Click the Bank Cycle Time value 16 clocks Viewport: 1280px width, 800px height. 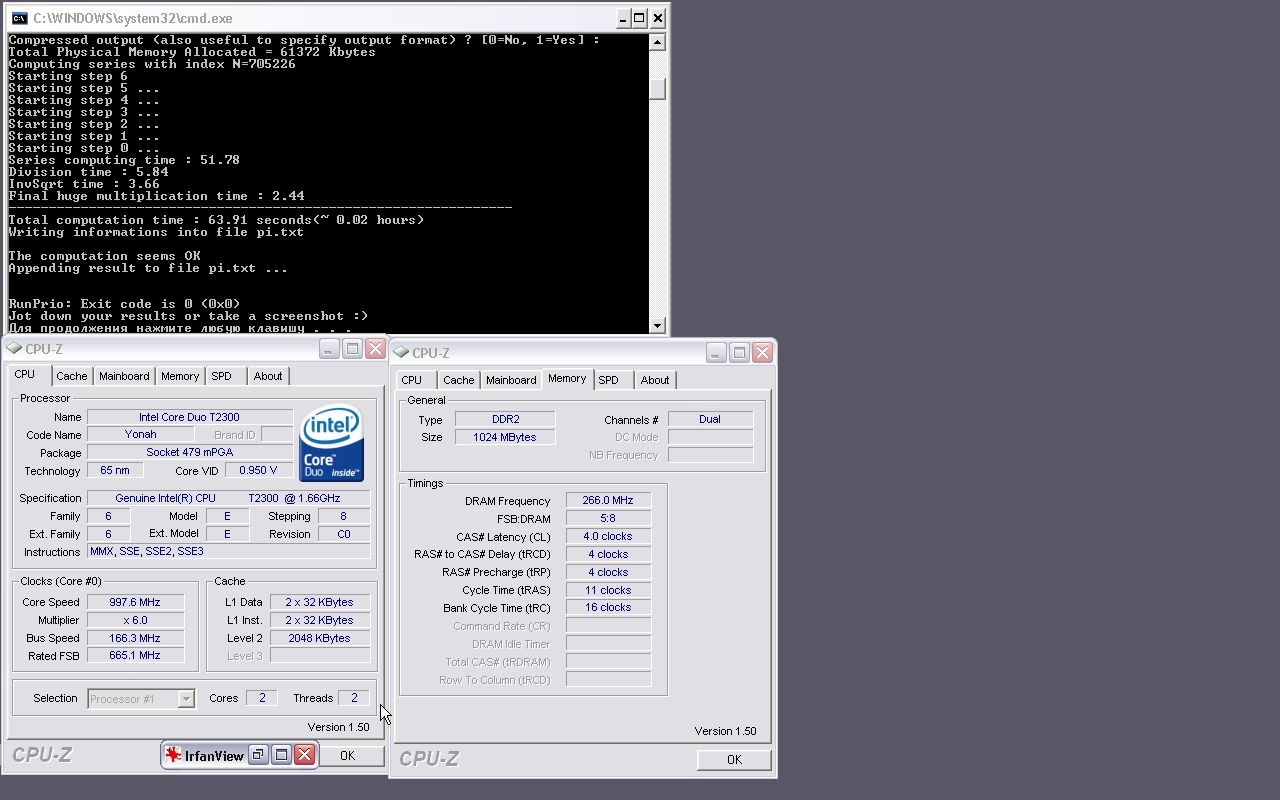(608, 608)
